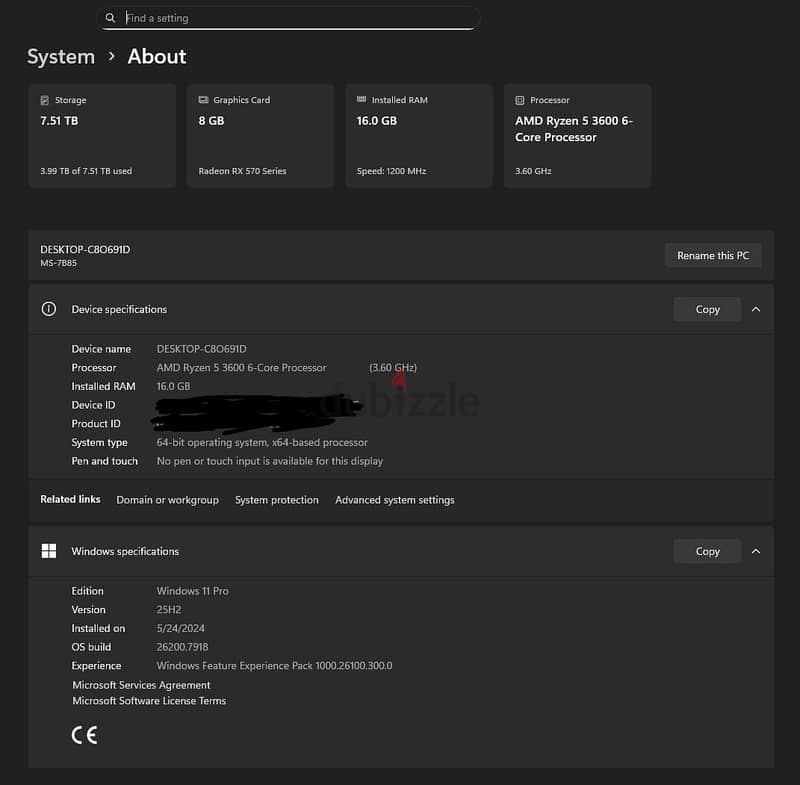
Task: Open System protection link
Action: coord(277,500)
